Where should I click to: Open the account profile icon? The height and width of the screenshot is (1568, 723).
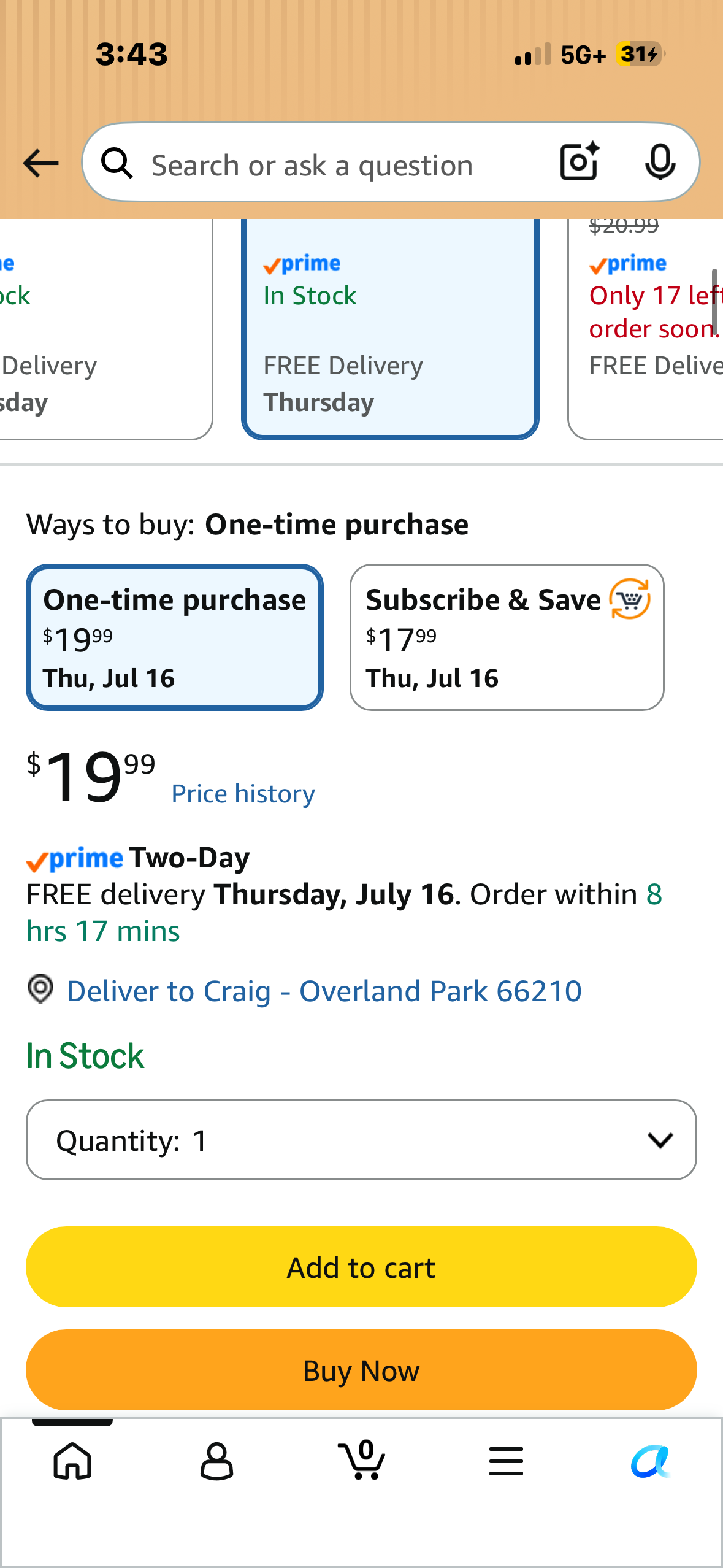[217, 1461]
